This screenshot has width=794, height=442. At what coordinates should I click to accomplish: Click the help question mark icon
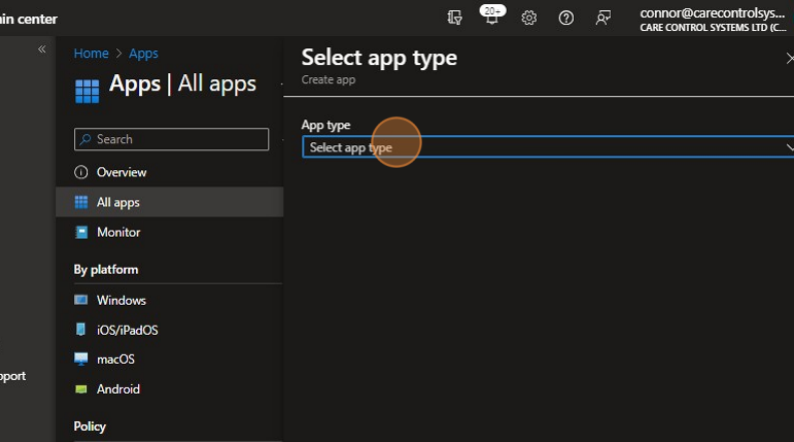566,18
